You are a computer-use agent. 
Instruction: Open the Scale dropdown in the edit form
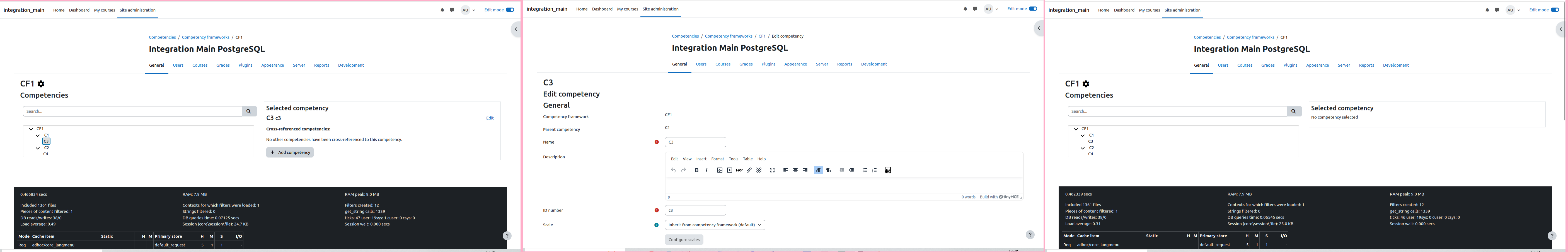715,225
